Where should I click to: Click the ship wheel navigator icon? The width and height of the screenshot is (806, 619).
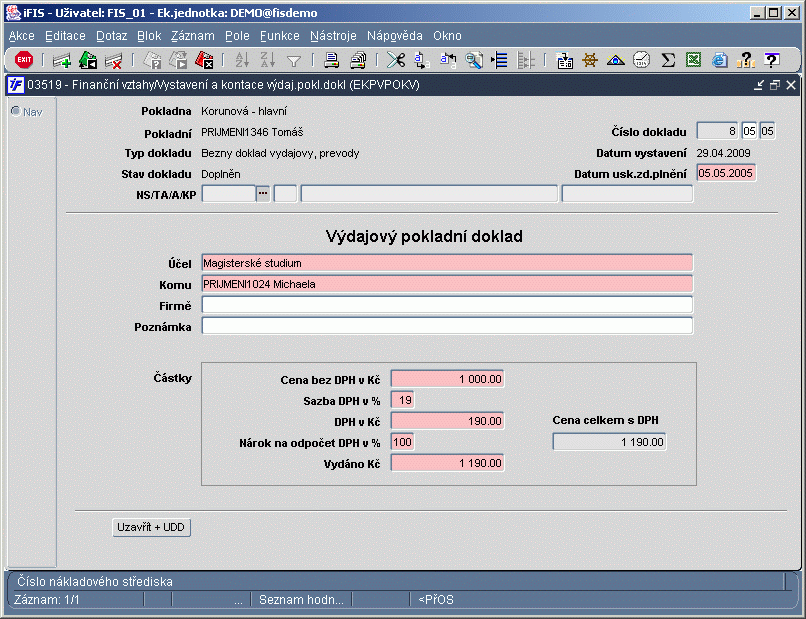click(x=590, y=60)
